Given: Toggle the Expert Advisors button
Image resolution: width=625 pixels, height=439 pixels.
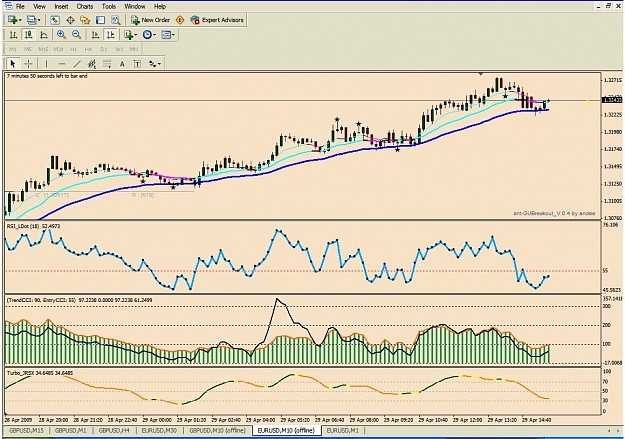Looking at the screenshot, I should click(217, 20).
